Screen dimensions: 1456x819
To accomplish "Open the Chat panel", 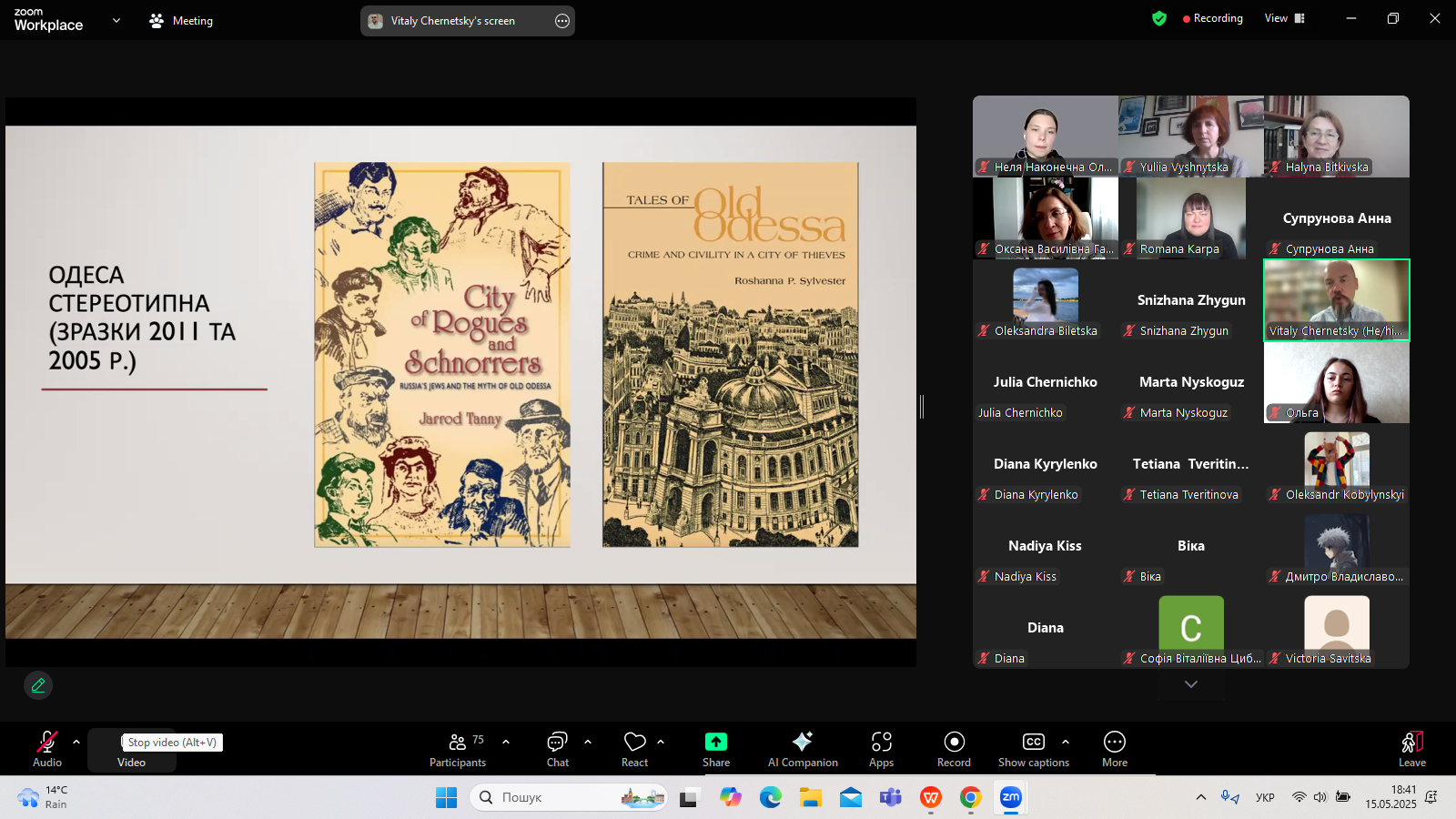I will (x=557, y=749).
